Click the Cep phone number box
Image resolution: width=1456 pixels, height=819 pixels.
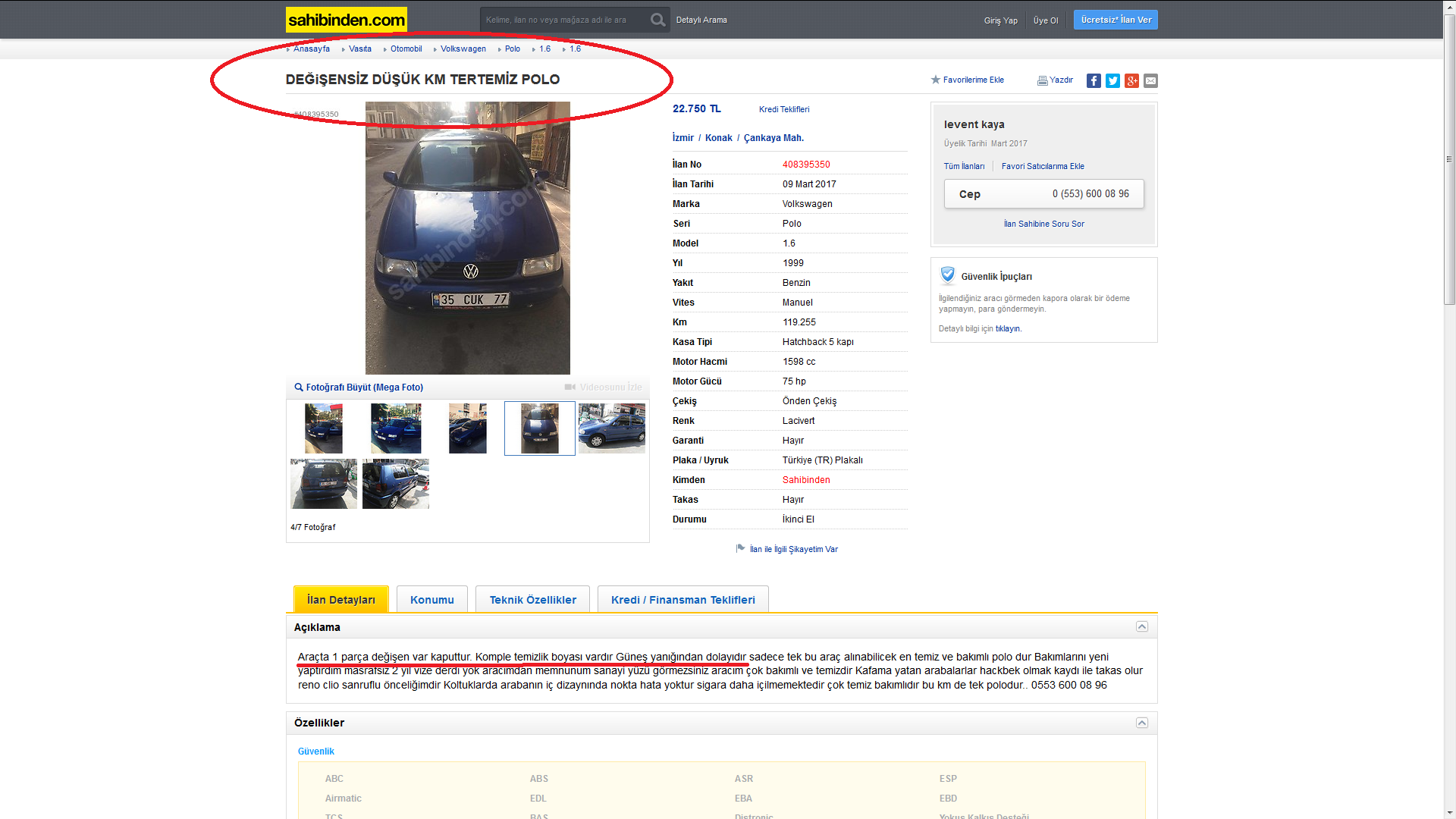1044,194
